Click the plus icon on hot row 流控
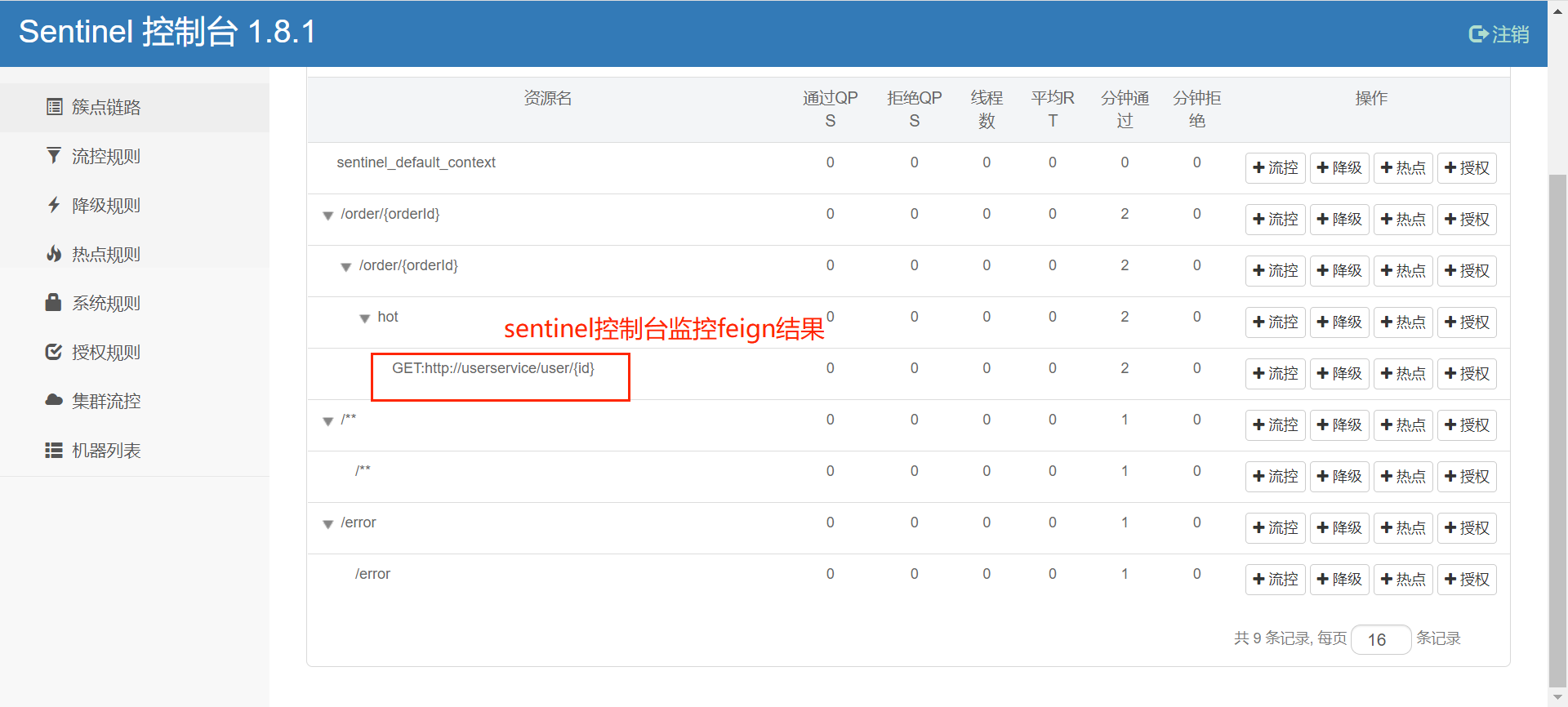Image resolution: width=1568 pixels, height=707 pixels. tap(1258, 322)
